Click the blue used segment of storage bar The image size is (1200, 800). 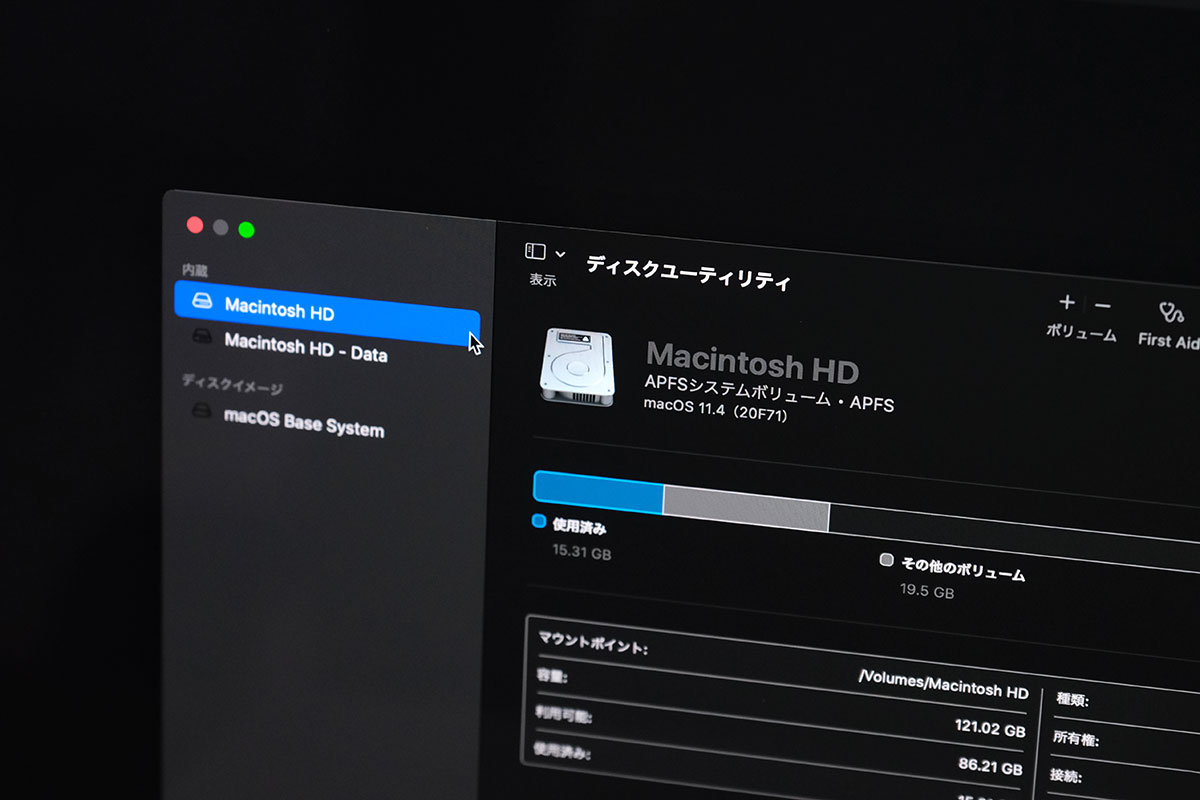pyautogui.click(x=598, y=492)
